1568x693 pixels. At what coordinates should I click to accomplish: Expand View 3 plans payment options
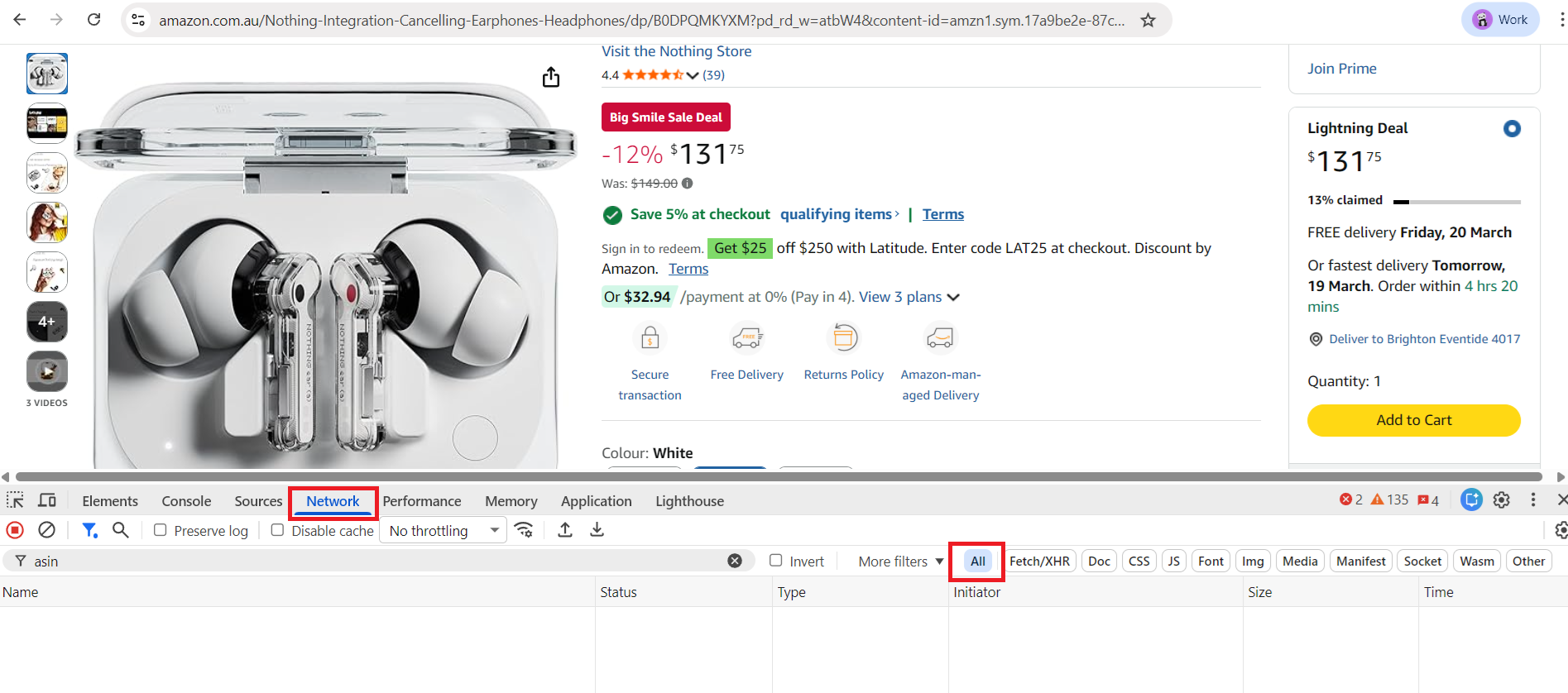click(x=909, y=297)
